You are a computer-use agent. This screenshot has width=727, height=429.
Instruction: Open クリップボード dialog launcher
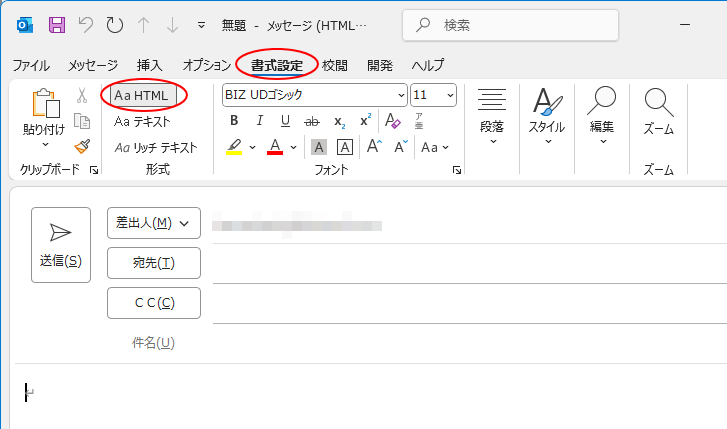94,170
